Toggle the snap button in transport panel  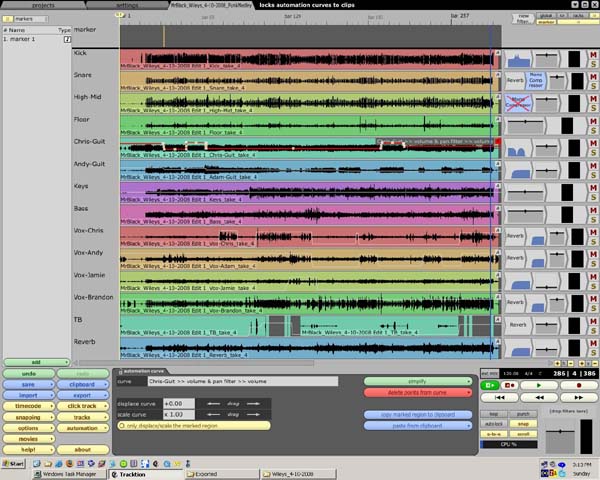523,424
